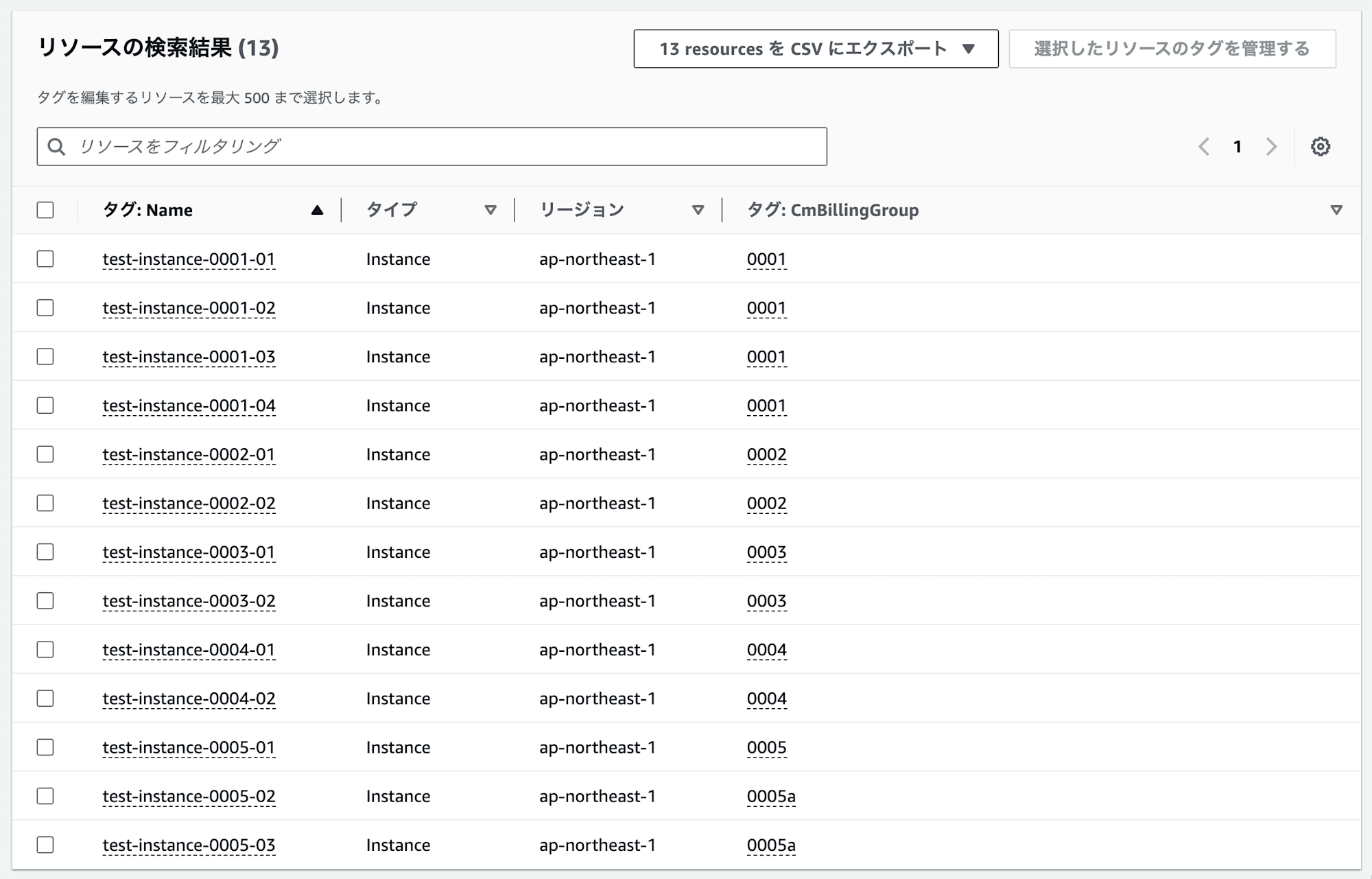Toggle select-all checkbox in header

(45, 210)
